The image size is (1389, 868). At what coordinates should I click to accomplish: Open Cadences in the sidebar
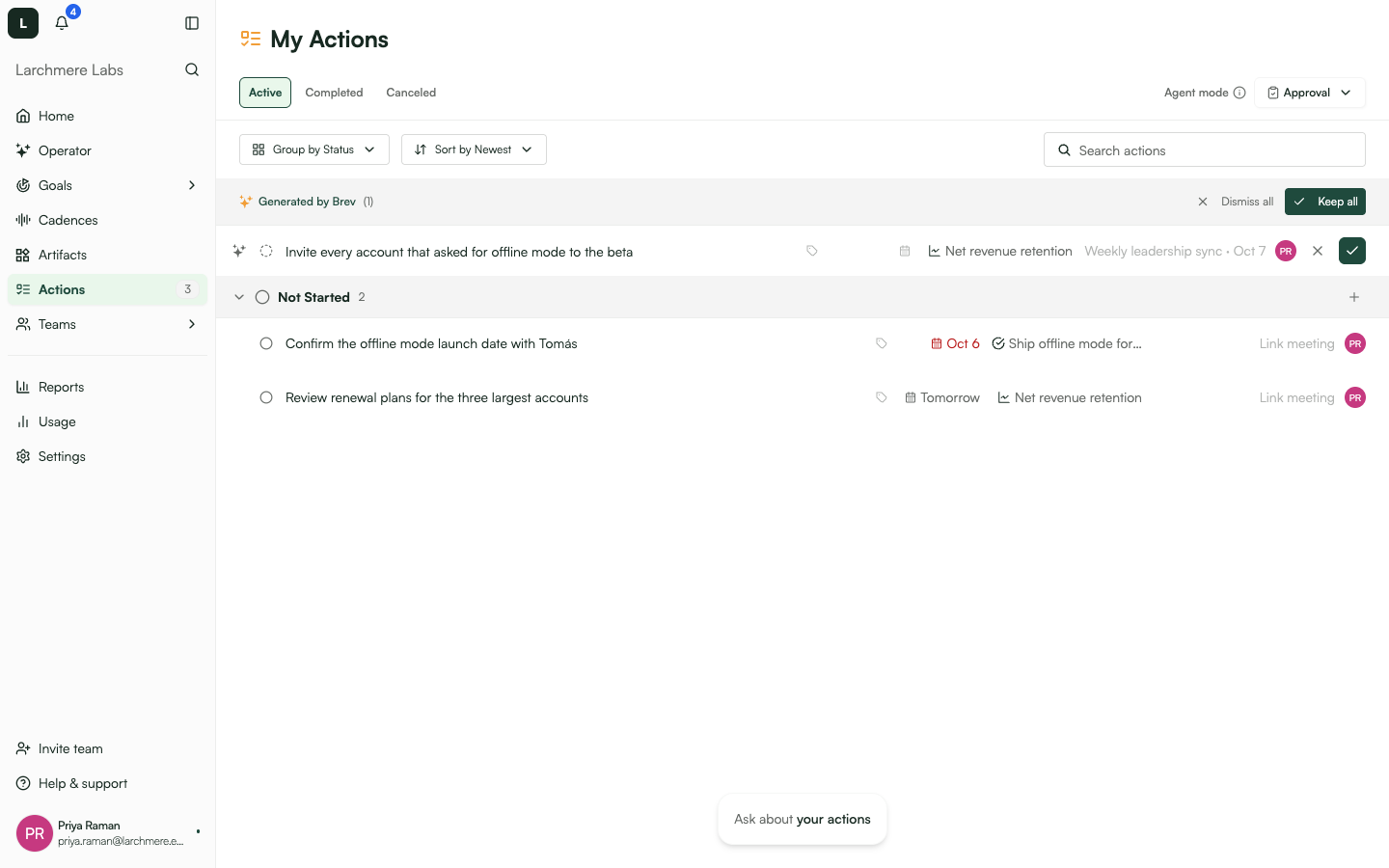[107, 220]
